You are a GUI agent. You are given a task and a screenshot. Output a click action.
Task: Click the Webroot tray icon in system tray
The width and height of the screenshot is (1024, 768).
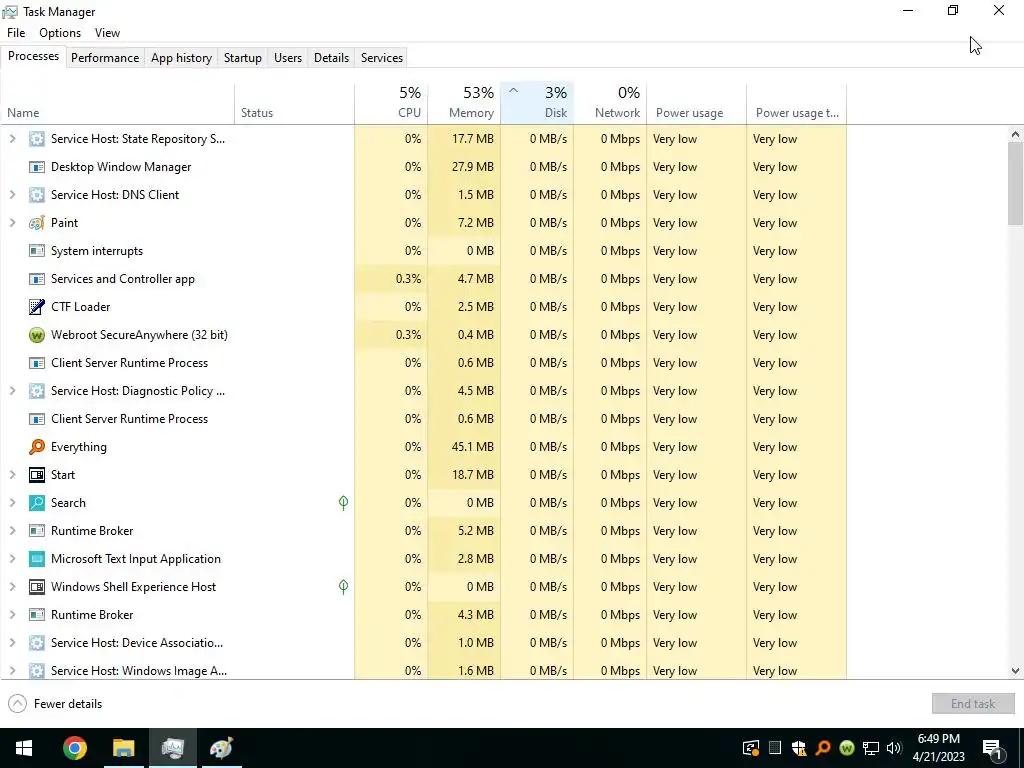coord(847,748)
